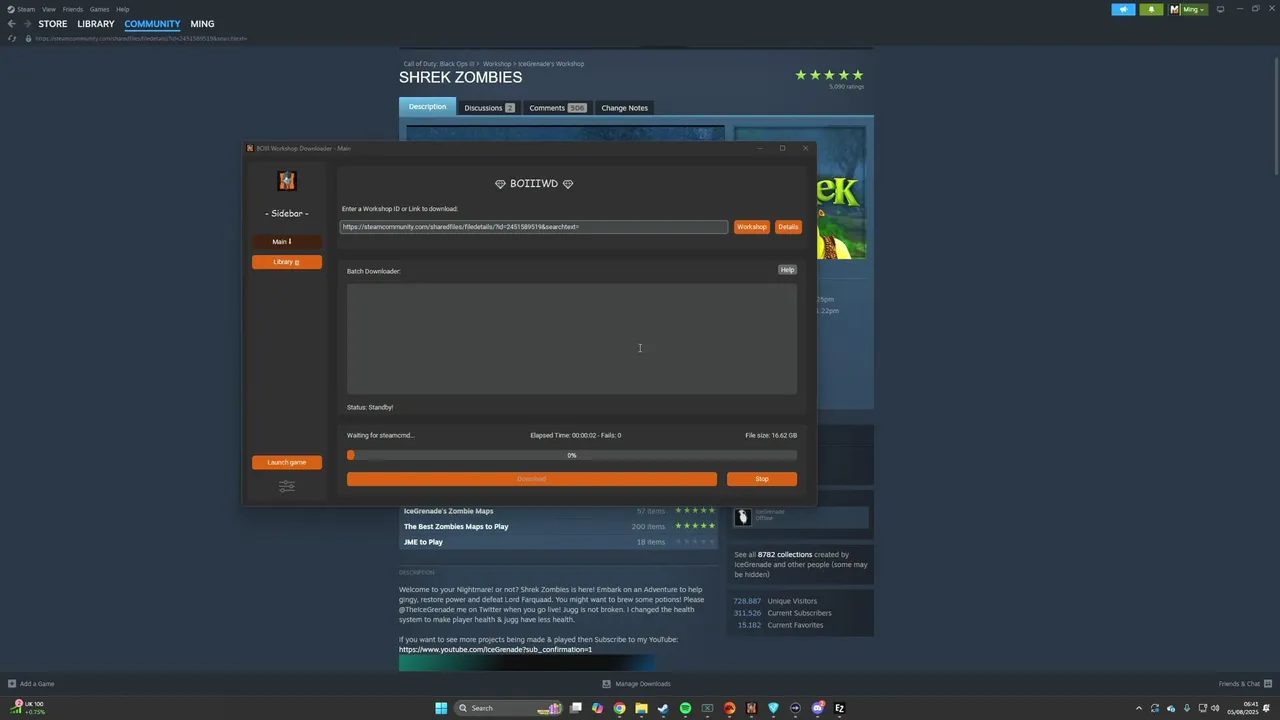Open The Best Zombies Maps to Play collection

click(456, 527)
